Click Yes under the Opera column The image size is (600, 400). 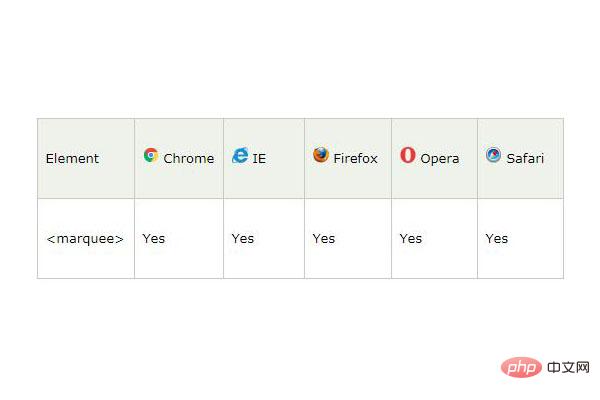click(410, 239)
